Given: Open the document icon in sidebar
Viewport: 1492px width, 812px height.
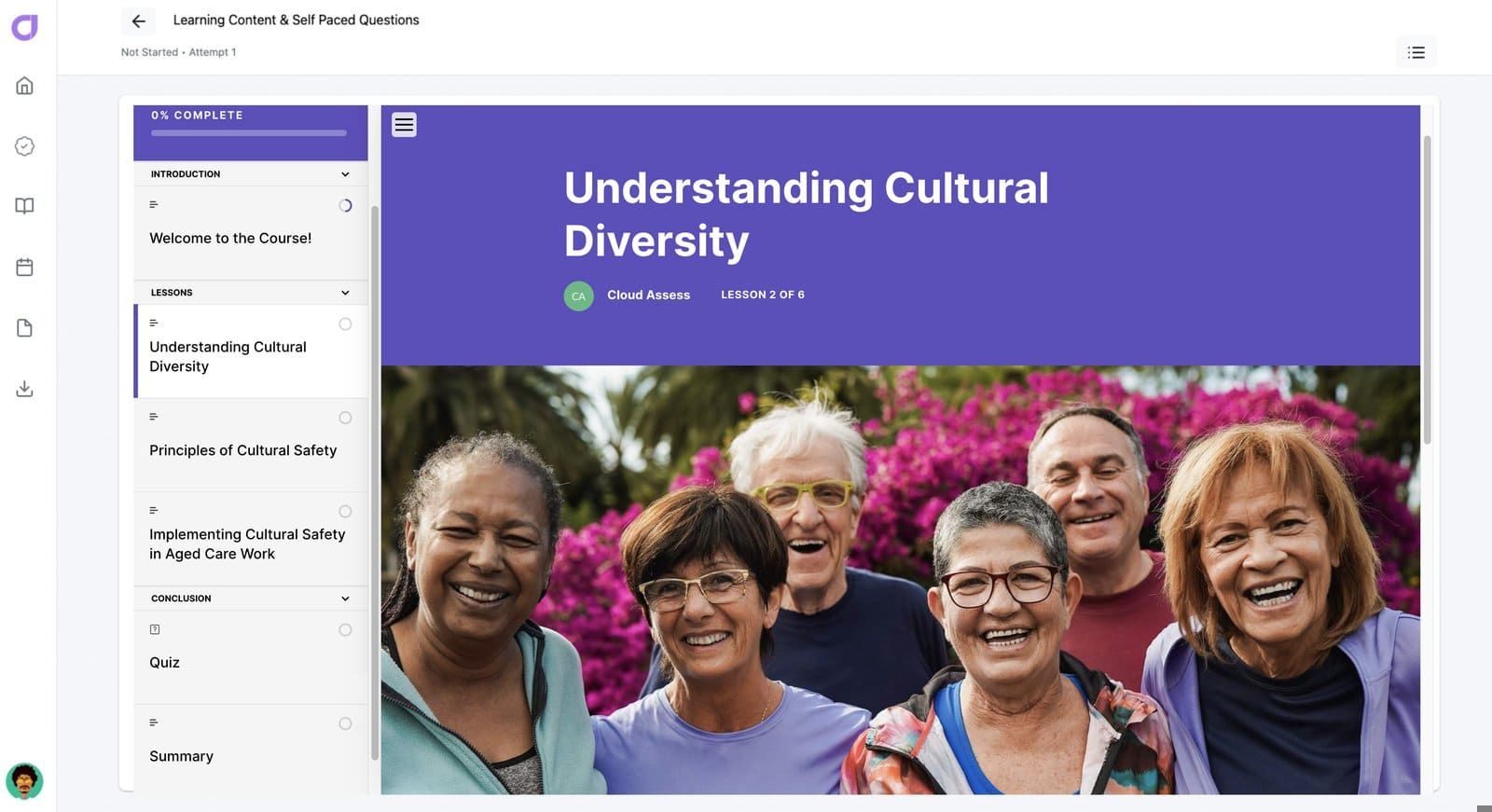Looking at the screenshot, I should click(x=24, y=328).
